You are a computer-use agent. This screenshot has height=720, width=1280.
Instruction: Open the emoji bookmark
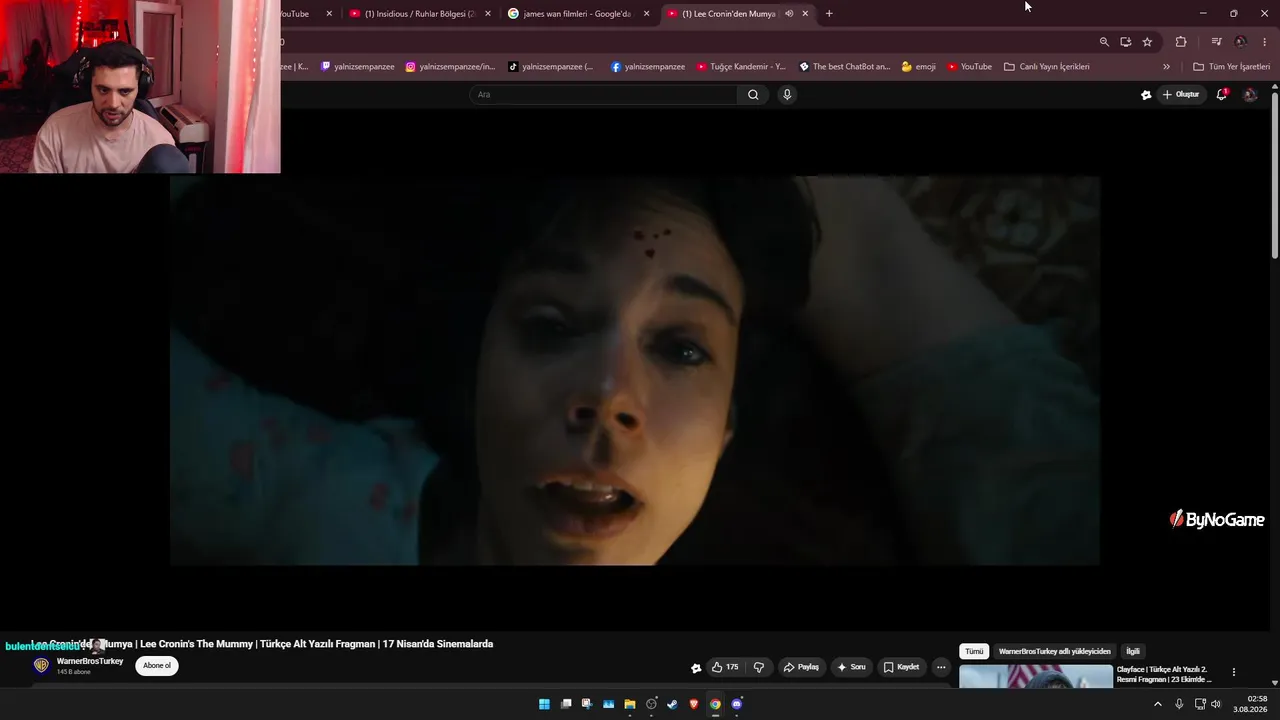point(919,67)
